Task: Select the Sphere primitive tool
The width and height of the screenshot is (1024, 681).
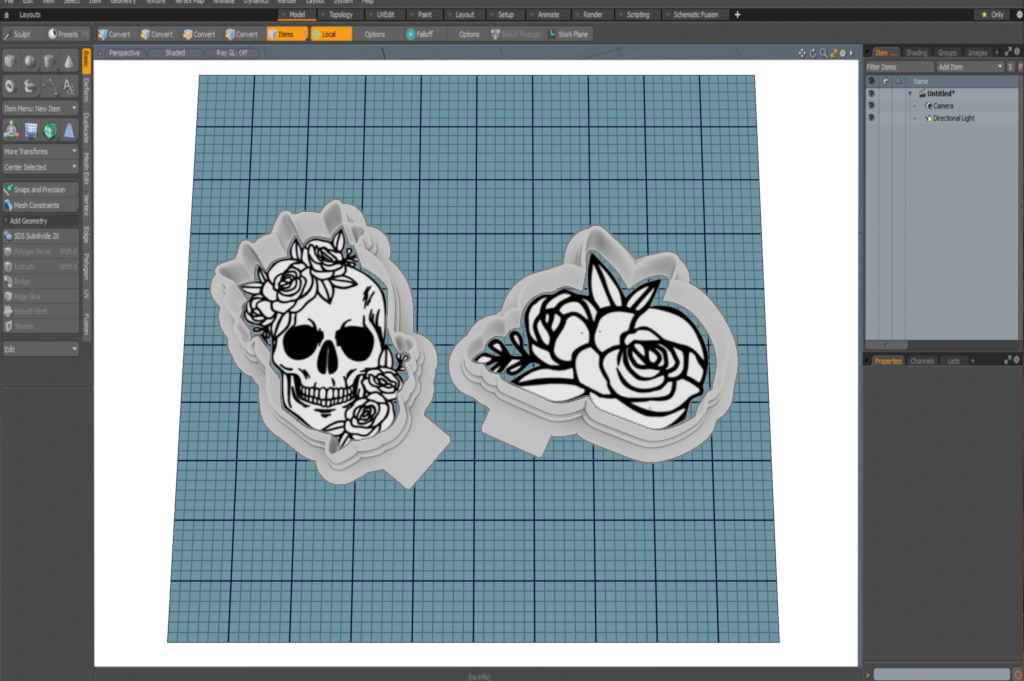Action: 30,63
